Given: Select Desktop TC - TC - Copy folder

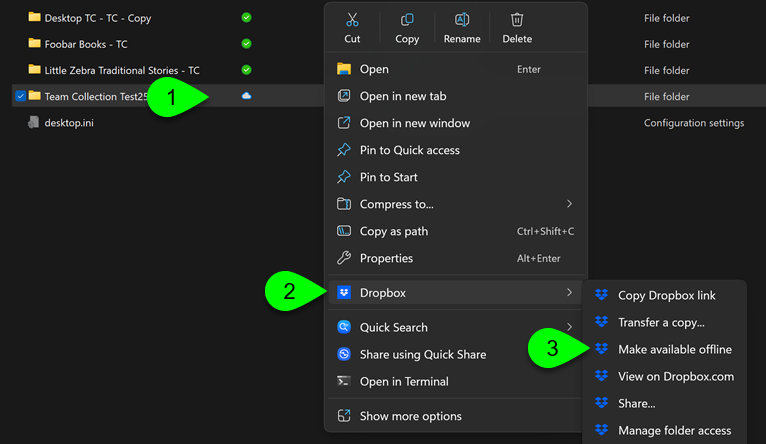Looking at the screenshot, I should click(x=97, y=18).
